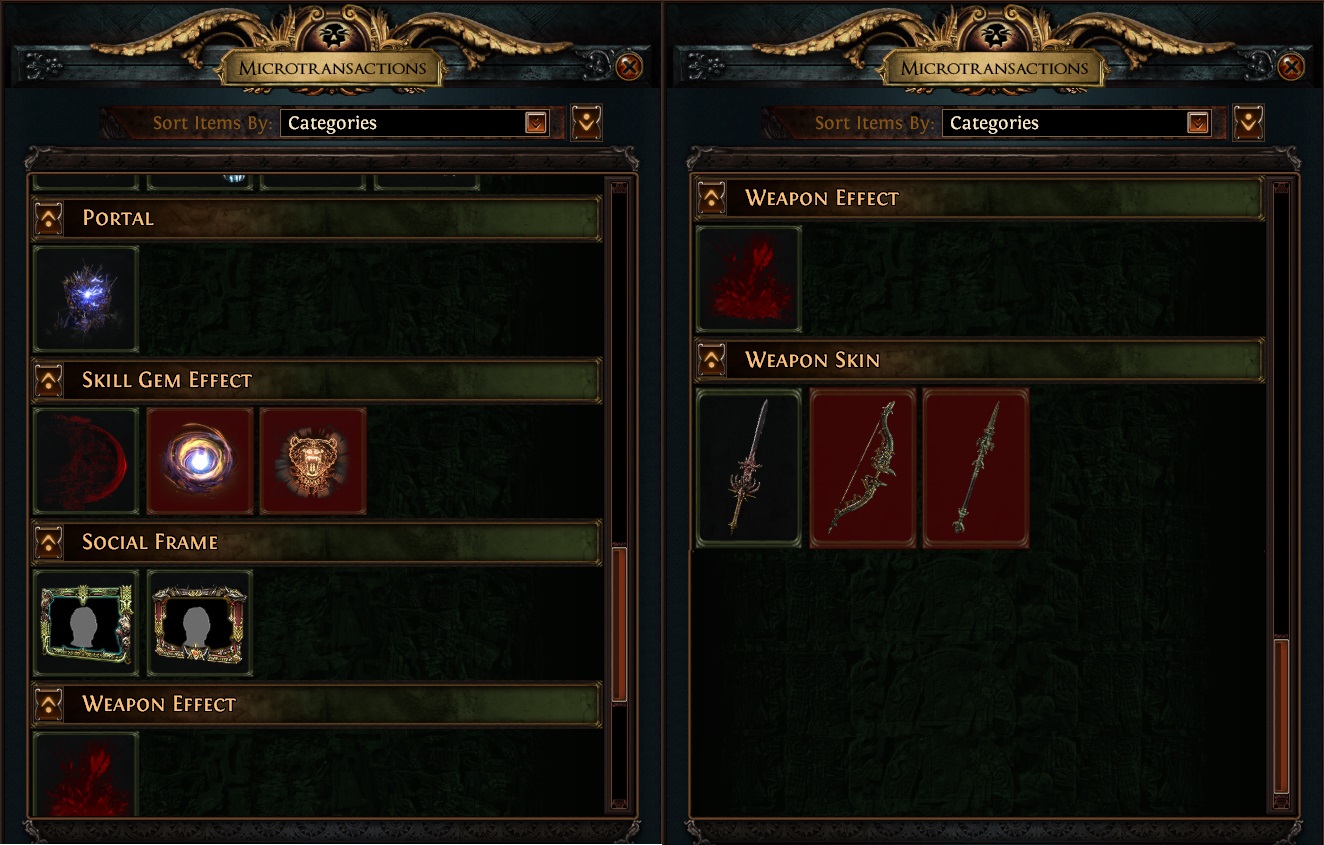Click the left panel scrollbar thumb
1324x845 pixels.
(619, 624)
